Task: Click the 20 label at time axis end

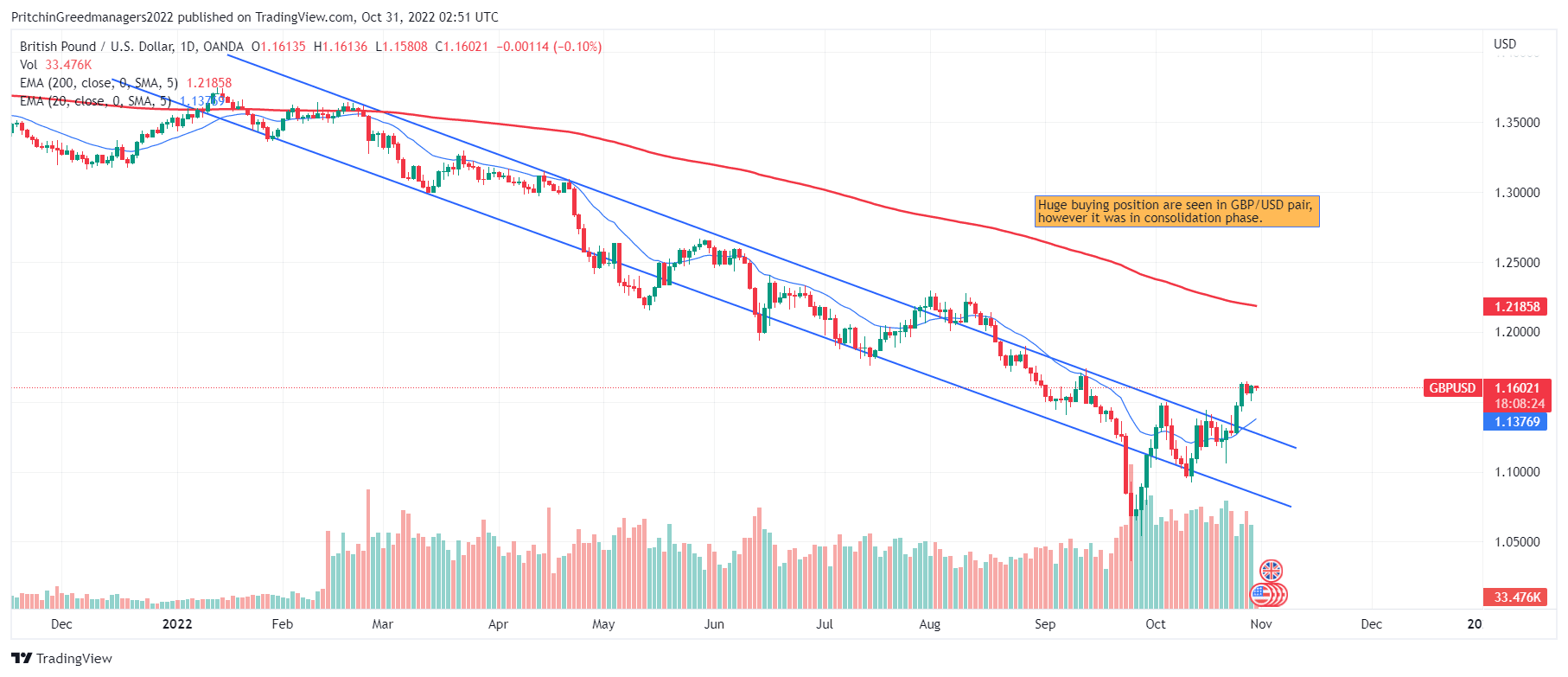Action: pyautogui.click(x=1474, y=624)
